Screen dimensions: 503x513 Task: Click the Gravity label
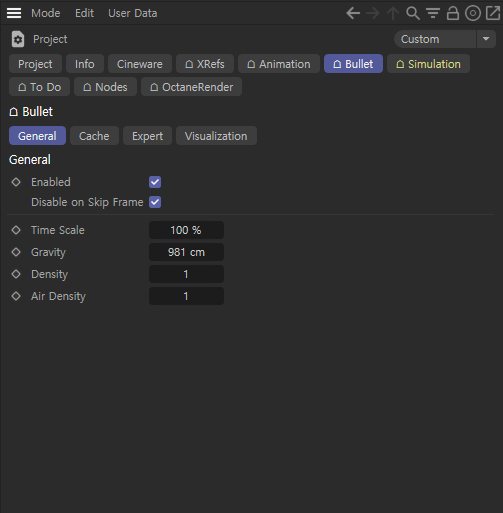[x=48, y=252]
